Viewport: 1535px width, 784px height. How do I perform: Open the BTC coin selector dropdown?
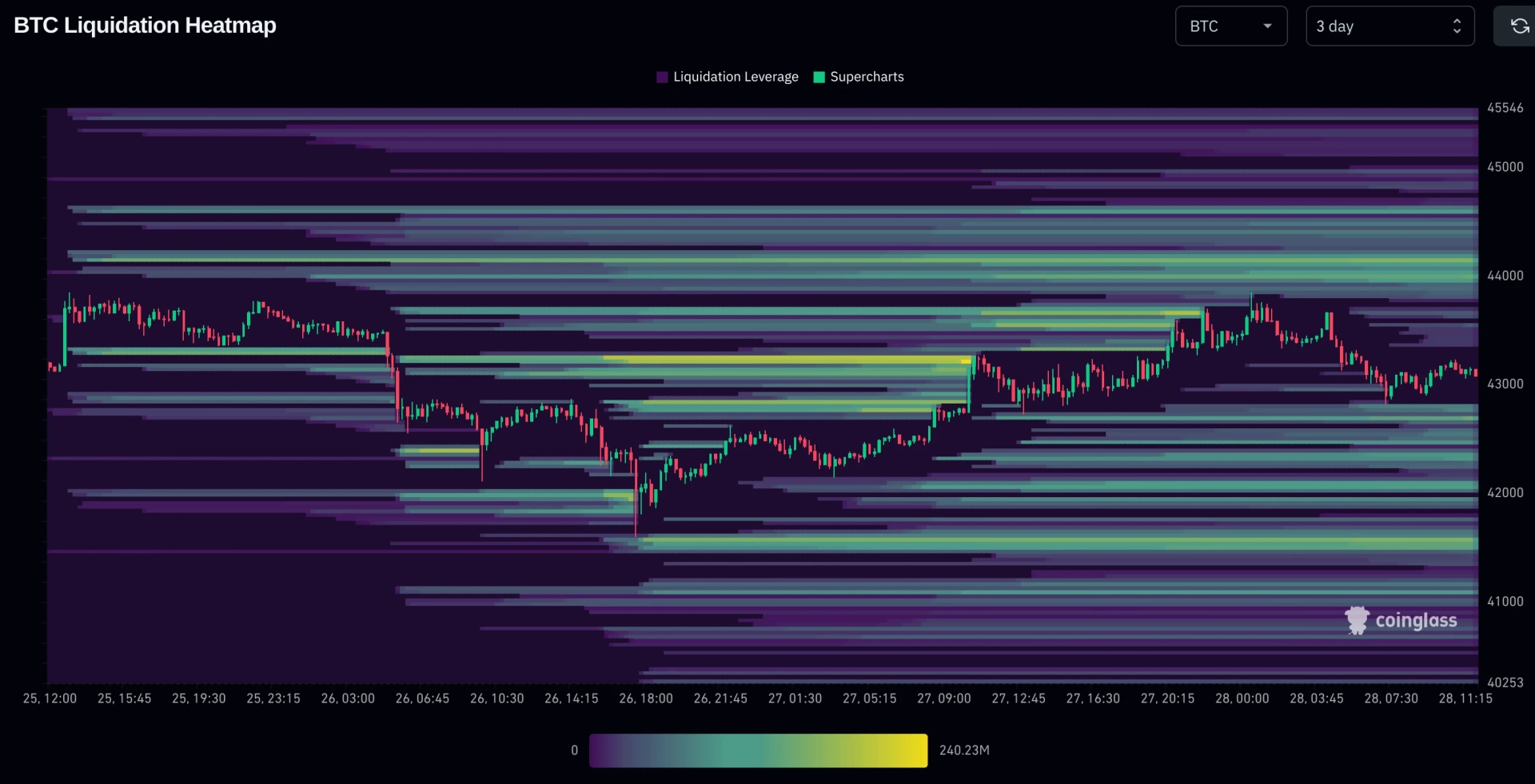(x=1231, y=26)
